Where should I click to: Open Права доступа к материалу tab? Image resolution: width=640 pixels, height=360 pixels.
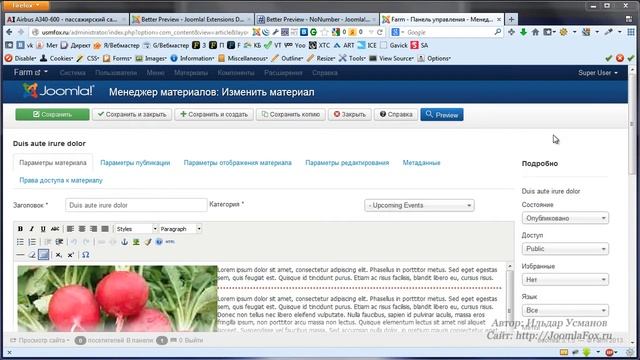(61, 180)
